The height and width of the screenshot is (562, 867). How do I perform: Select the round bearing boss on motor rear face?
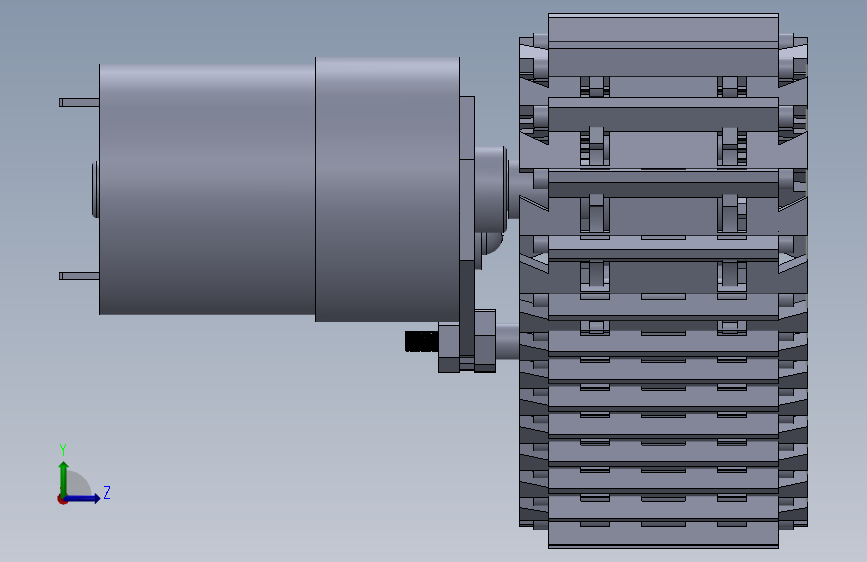[x=96, y=189]
